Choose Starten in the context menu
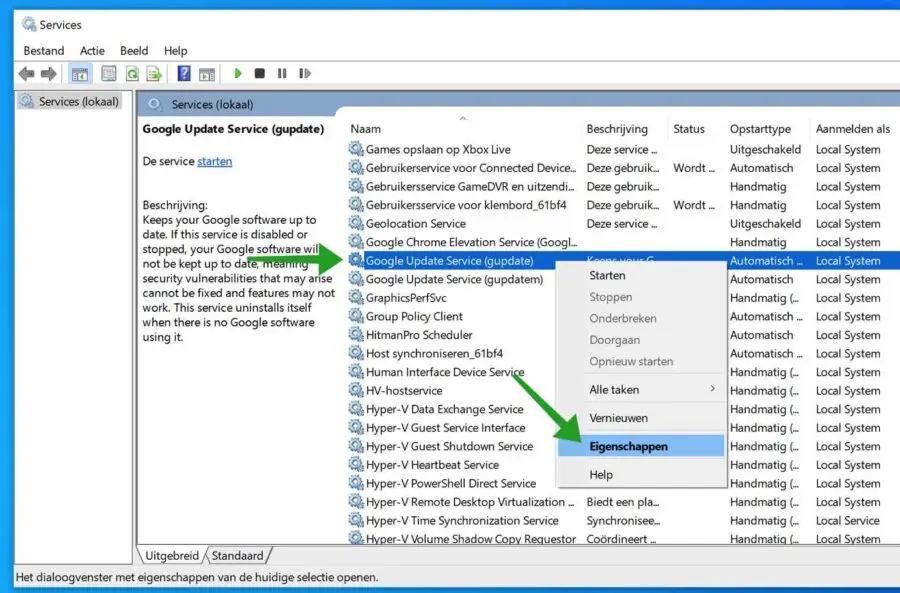 click(641, 276)
